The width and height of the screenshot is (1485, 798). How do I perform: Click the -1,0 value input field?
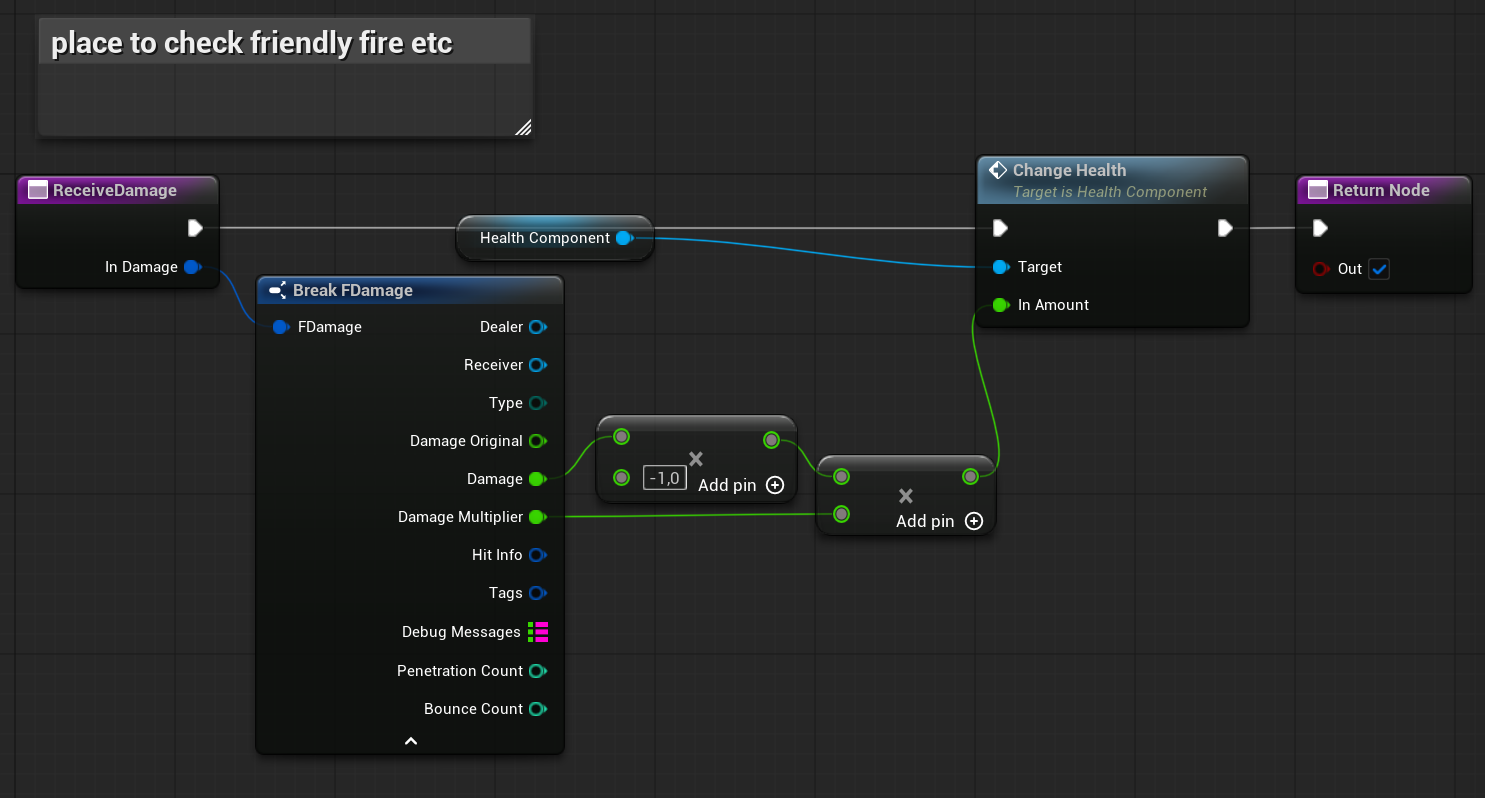tap(664, 478)
